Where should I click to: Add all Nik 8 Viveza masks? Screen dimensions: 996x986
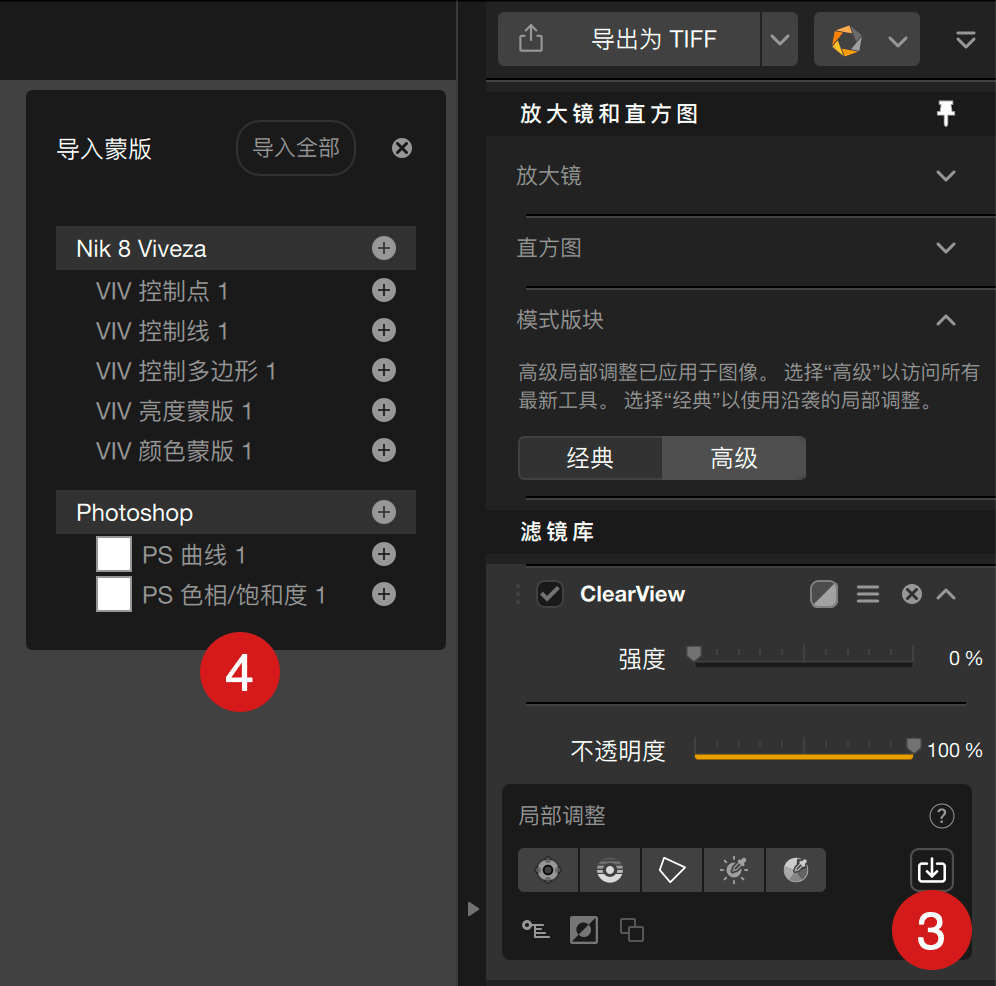384,248
